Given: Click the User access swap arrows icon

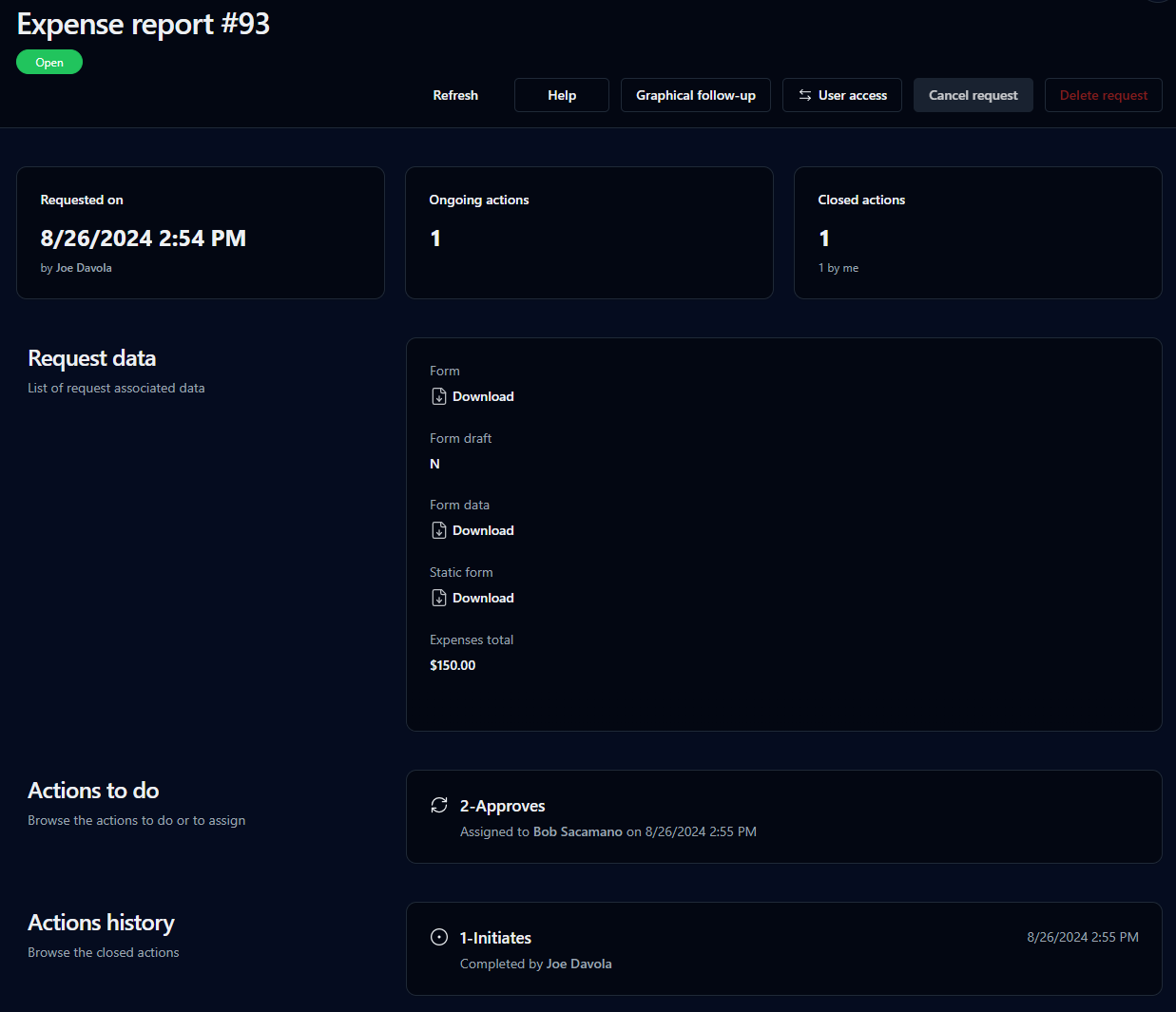Looking at the screenshot, I should tap(805, 95).
